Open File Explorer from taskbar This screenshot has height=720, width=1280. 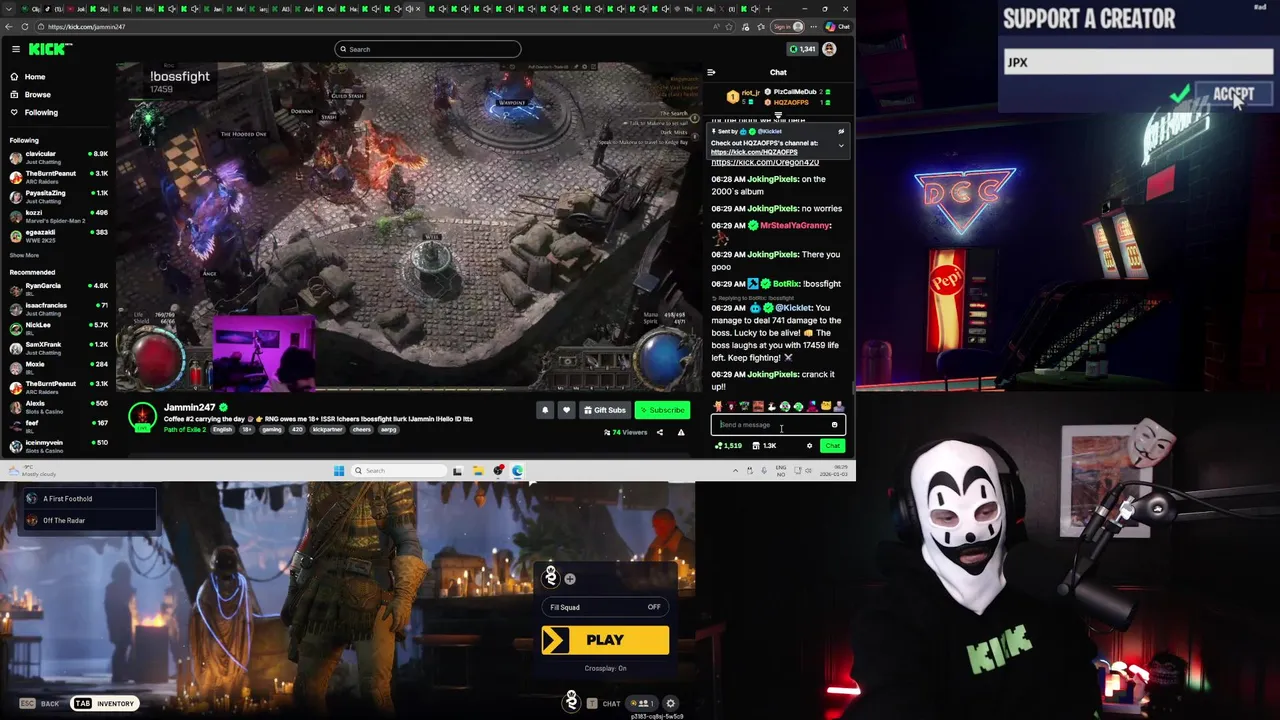pos(478,471)
